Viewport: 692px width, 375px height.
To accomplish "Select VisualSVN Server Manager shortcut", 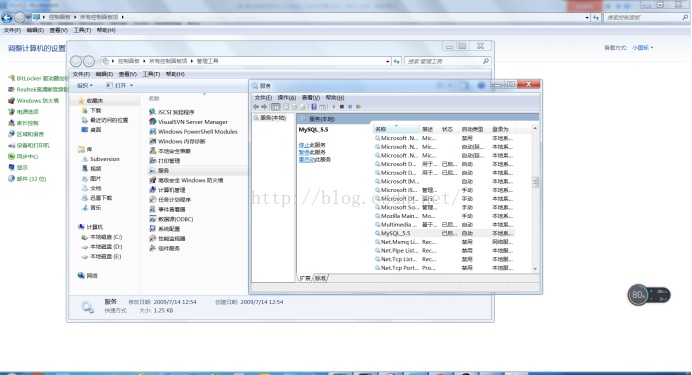I will pos(188,122).
